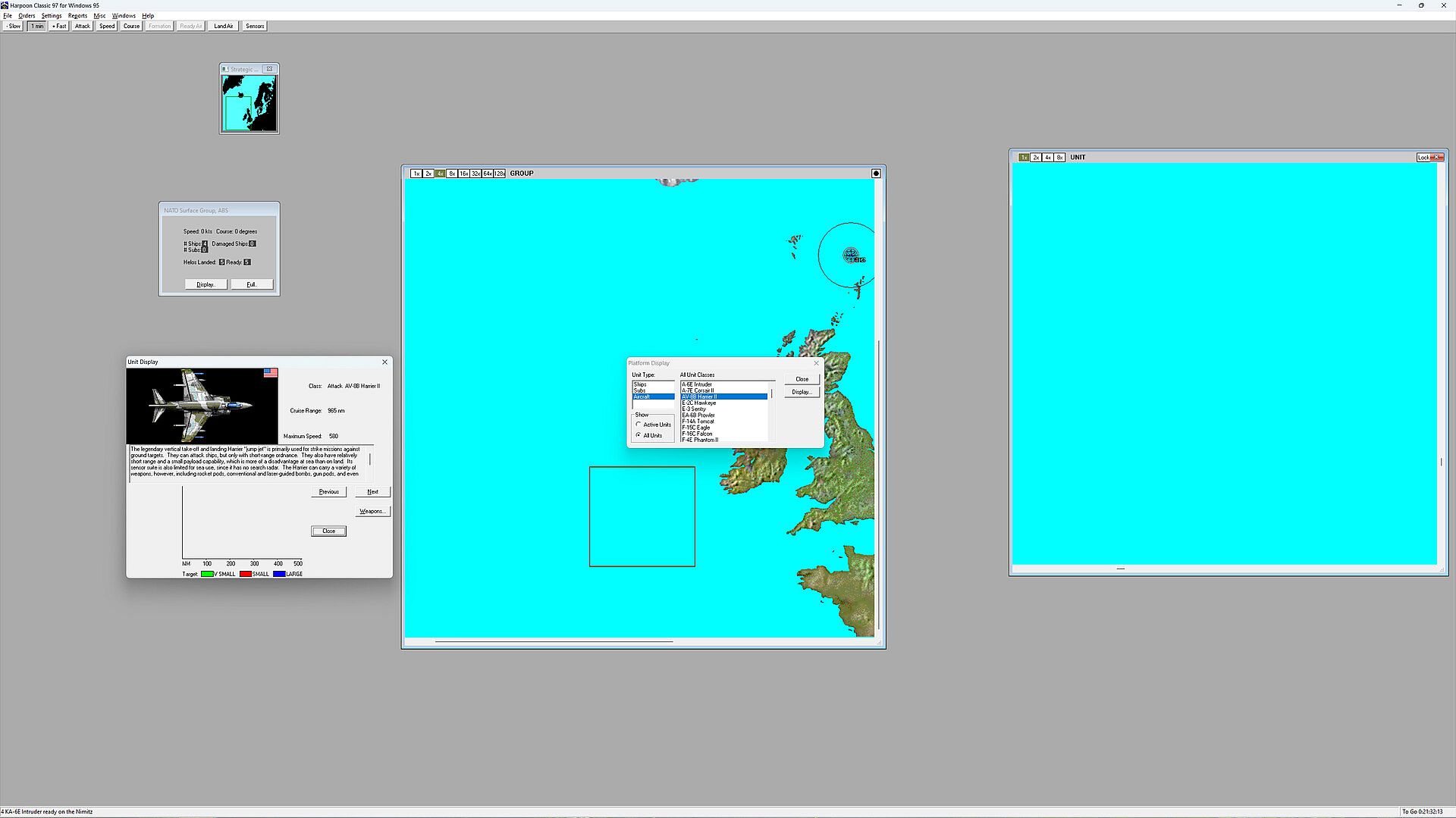Click the Lock button in Unit window
Screen dimensions: 1456x818
click(x=1423, y=158)
